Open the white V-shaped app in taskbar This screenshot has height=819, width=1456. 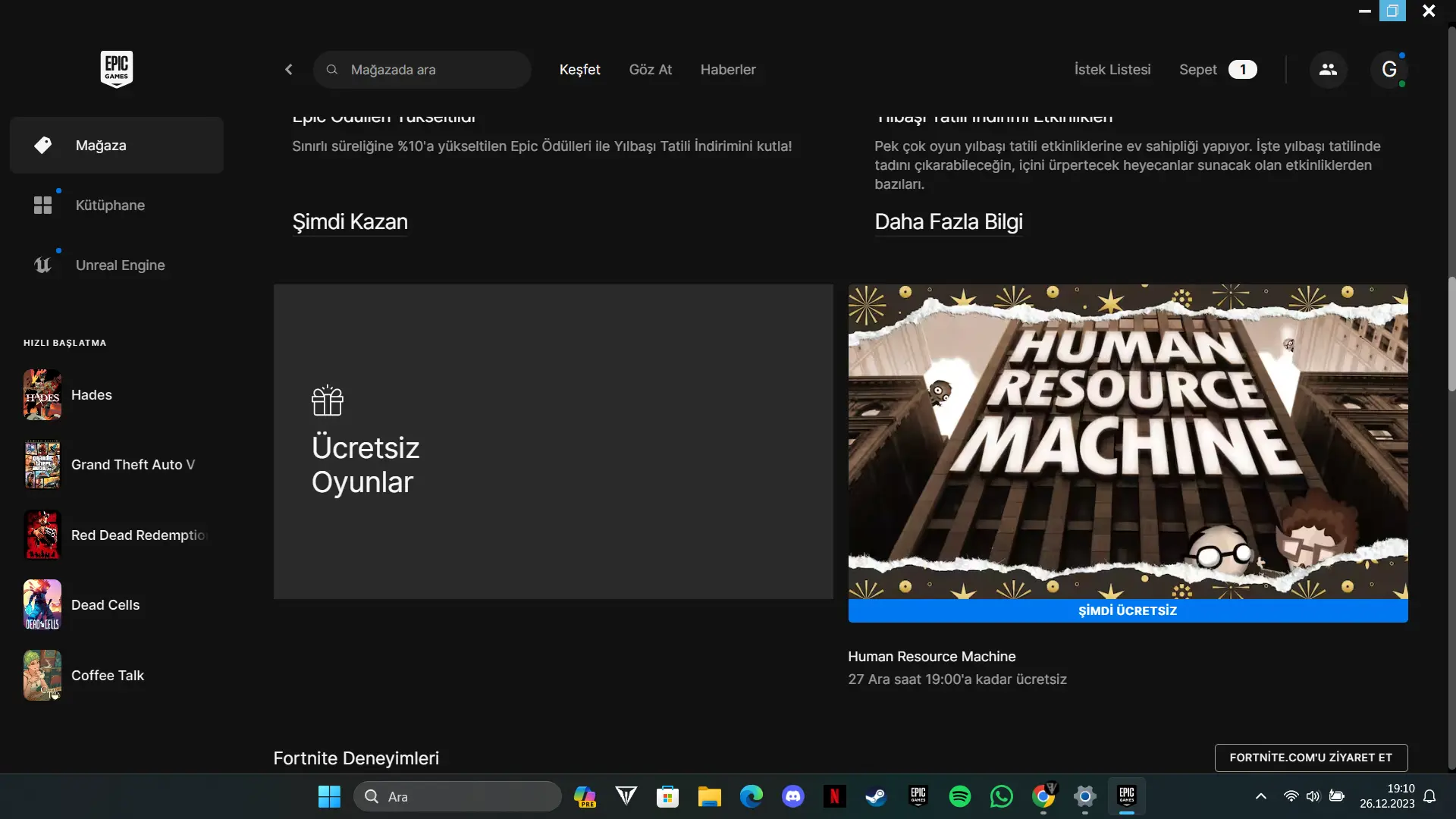[626, 796]
